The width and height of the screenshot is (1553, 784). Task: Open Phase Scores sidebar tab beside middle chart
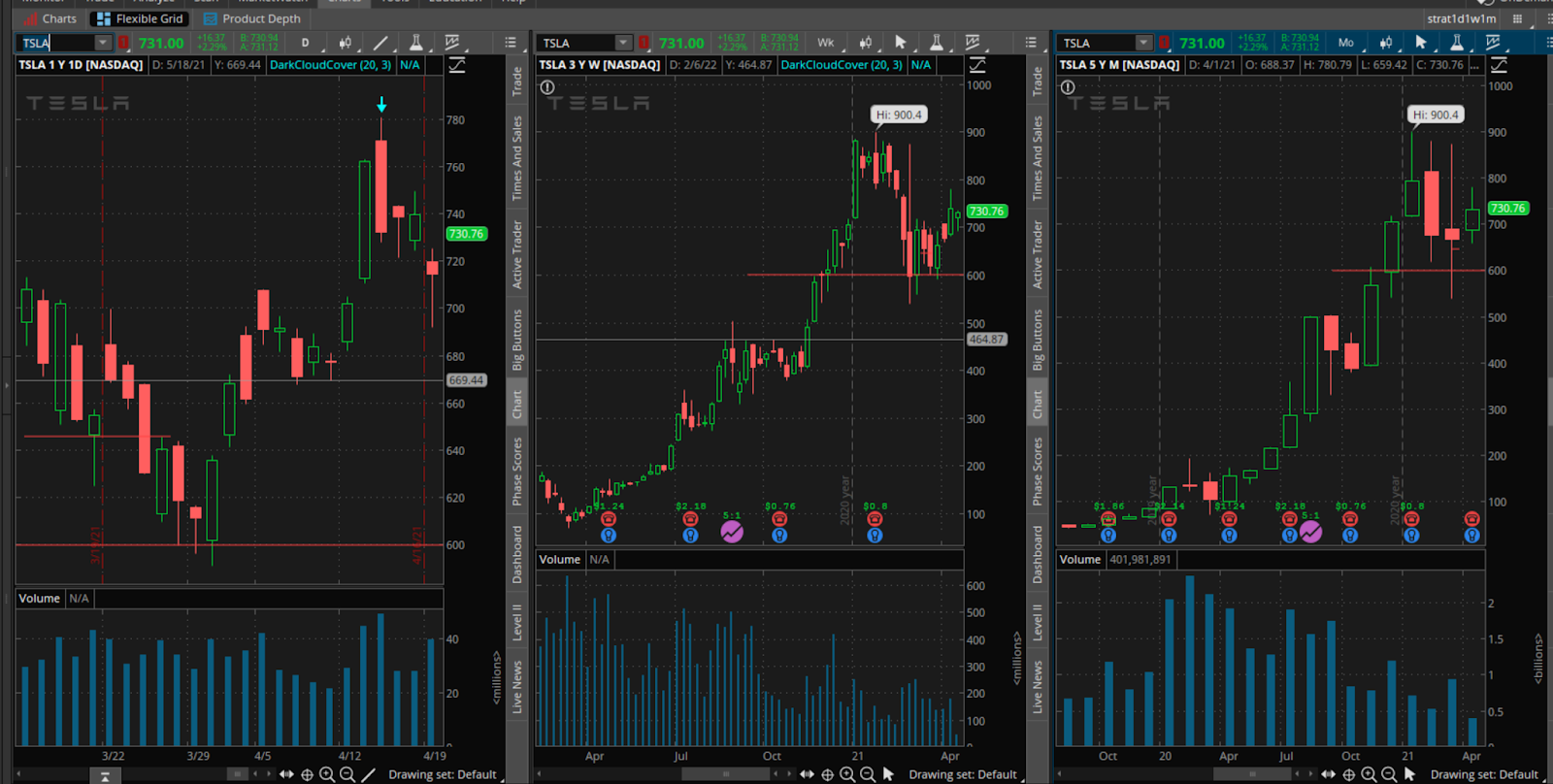1038,471
